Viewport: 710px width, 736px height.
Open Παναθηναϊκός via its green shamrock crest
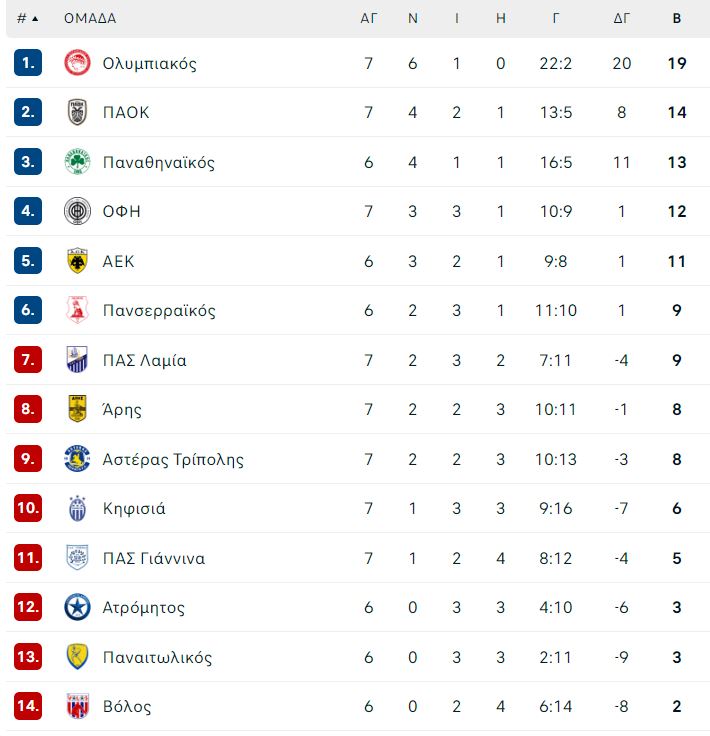click(x=77, y=162)
